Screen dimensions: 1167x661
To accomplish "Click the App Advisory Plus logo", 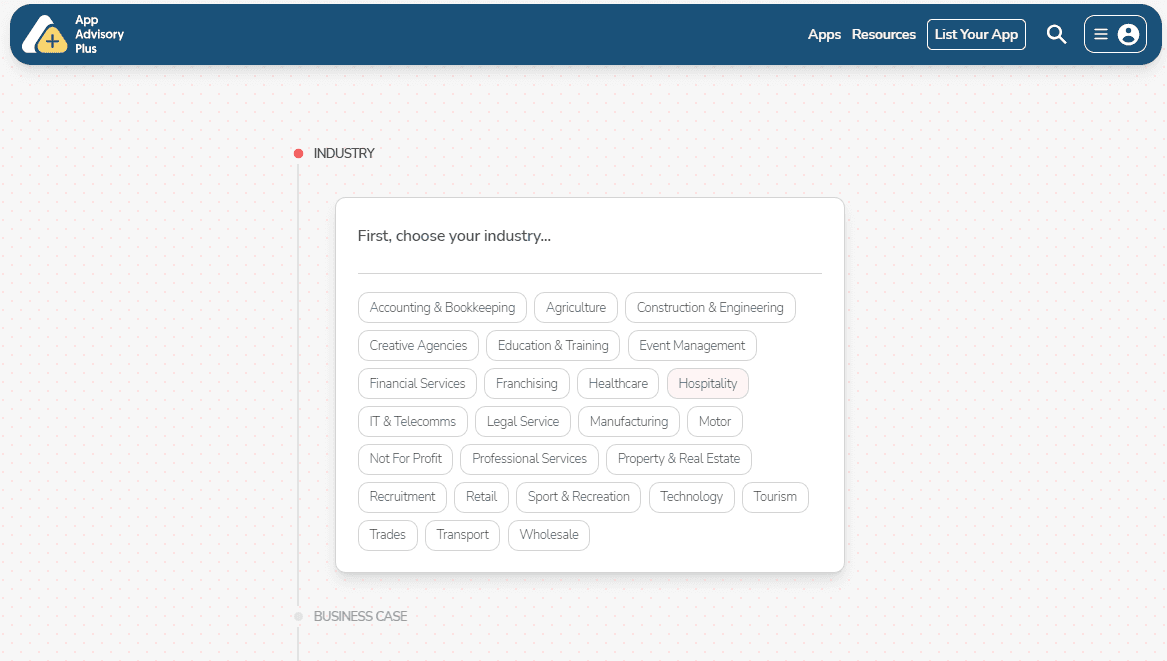I will point(72,35).
